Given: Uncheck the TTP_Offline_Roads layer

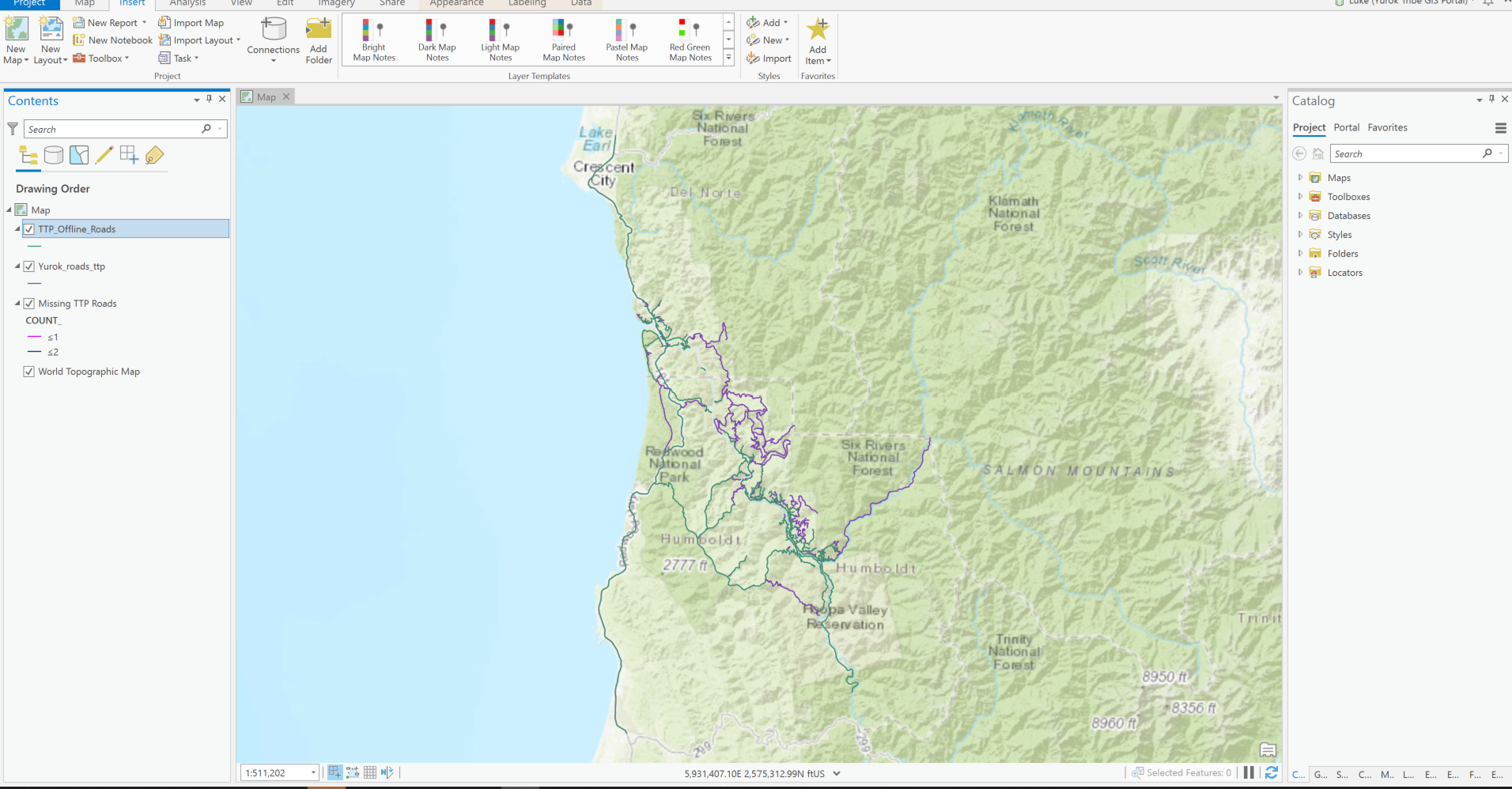Looking at the screenshot, I should pos(29,229).
